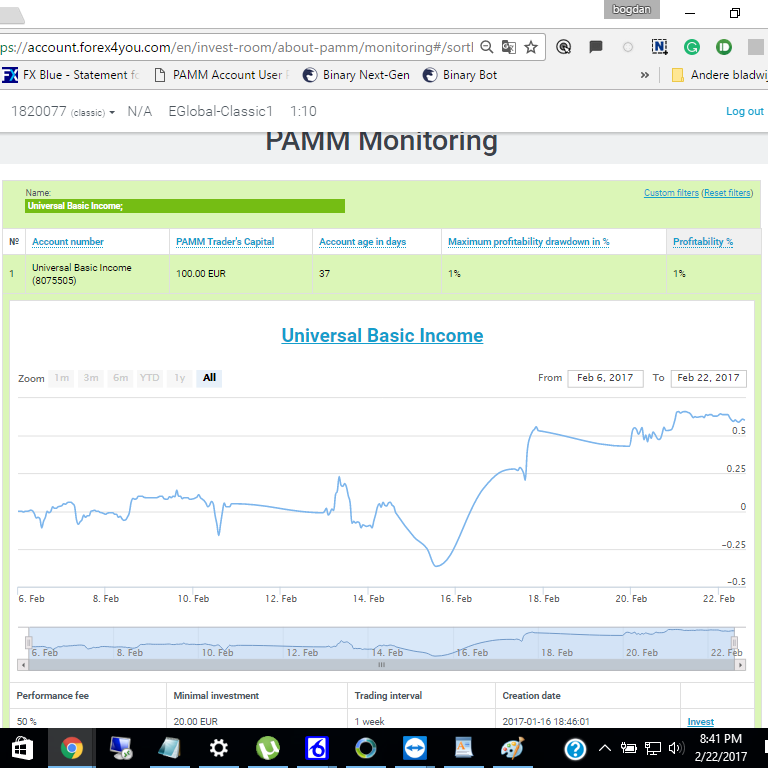Click the battery power tray icon
The height and width of the screenshot is (768, 768).
coord(628,748)
